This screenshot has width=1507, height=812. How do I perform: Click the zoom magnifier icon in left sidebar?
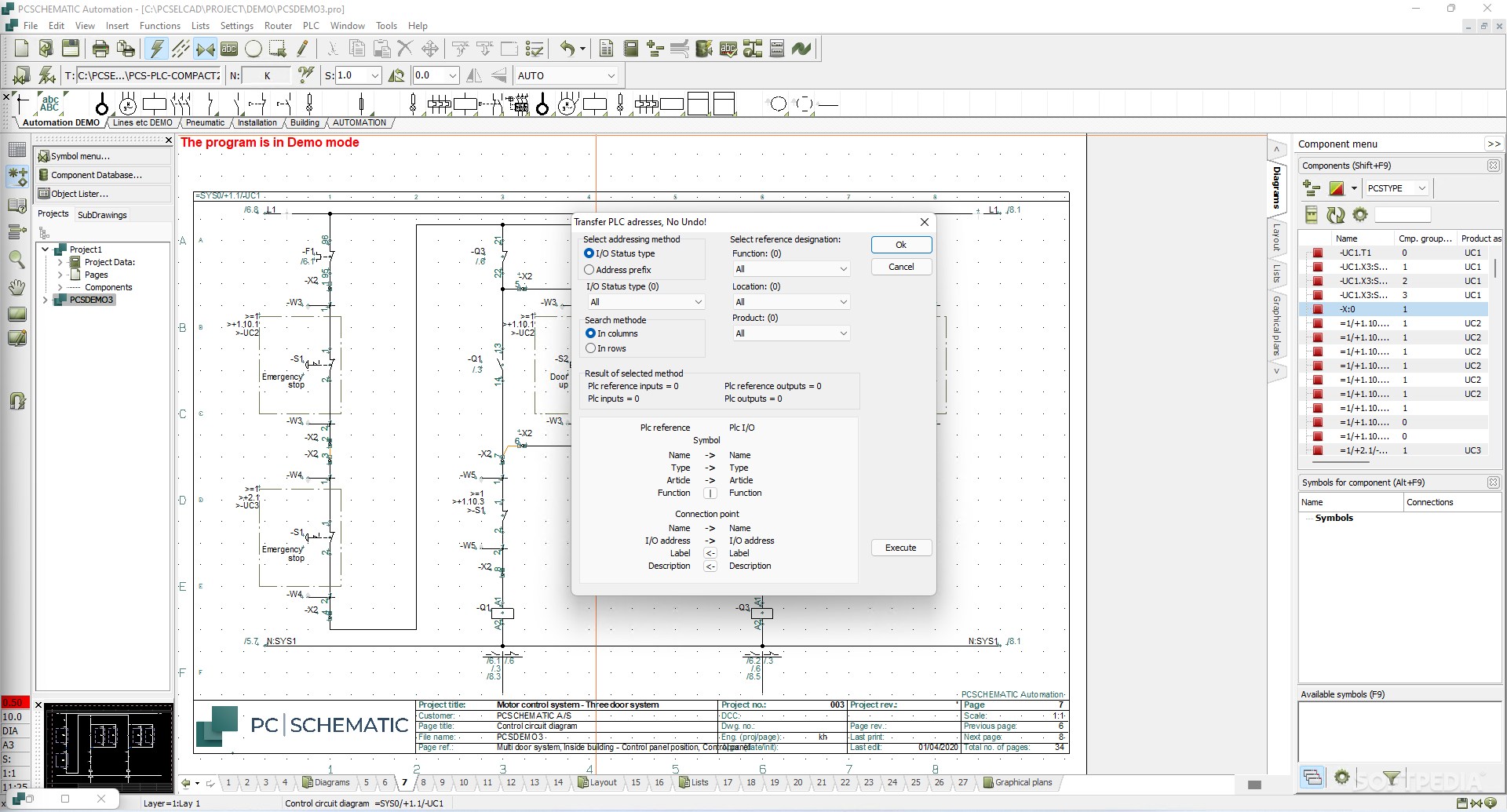pyautogui.click(x=16, y=259)
